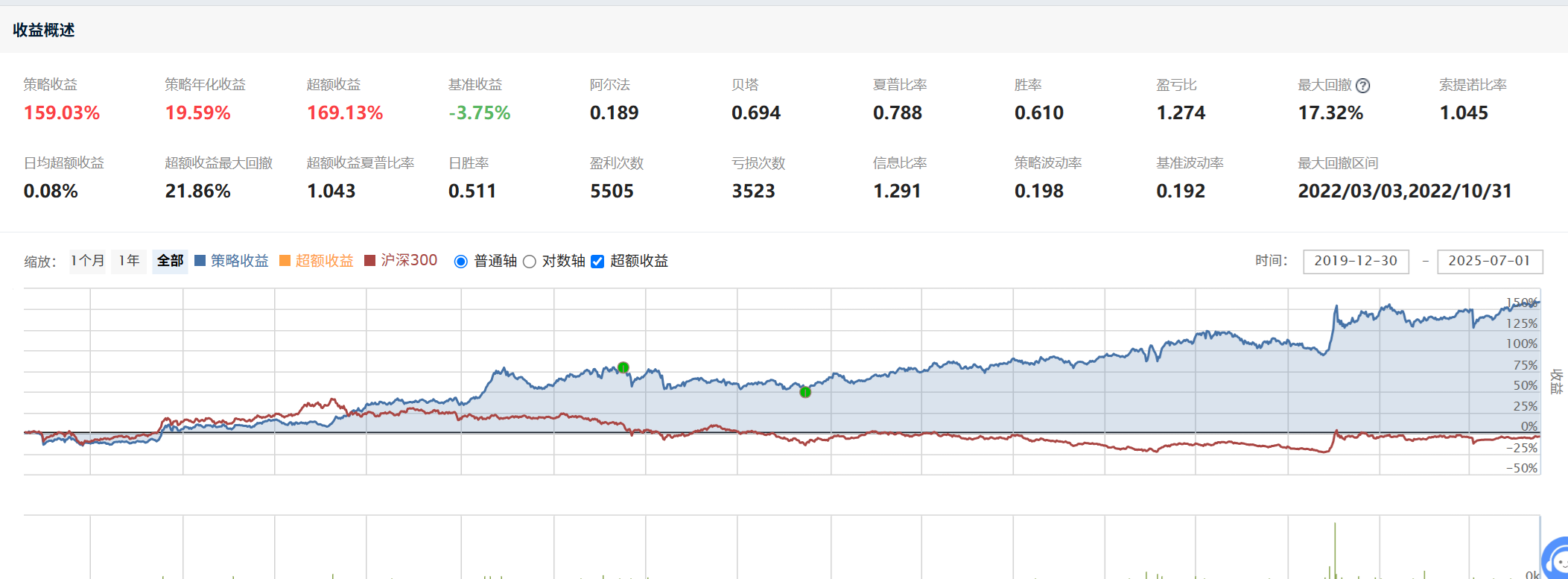Click the orange 超额收益 legend square
The image size is (1568, 579).
(285, 261)
